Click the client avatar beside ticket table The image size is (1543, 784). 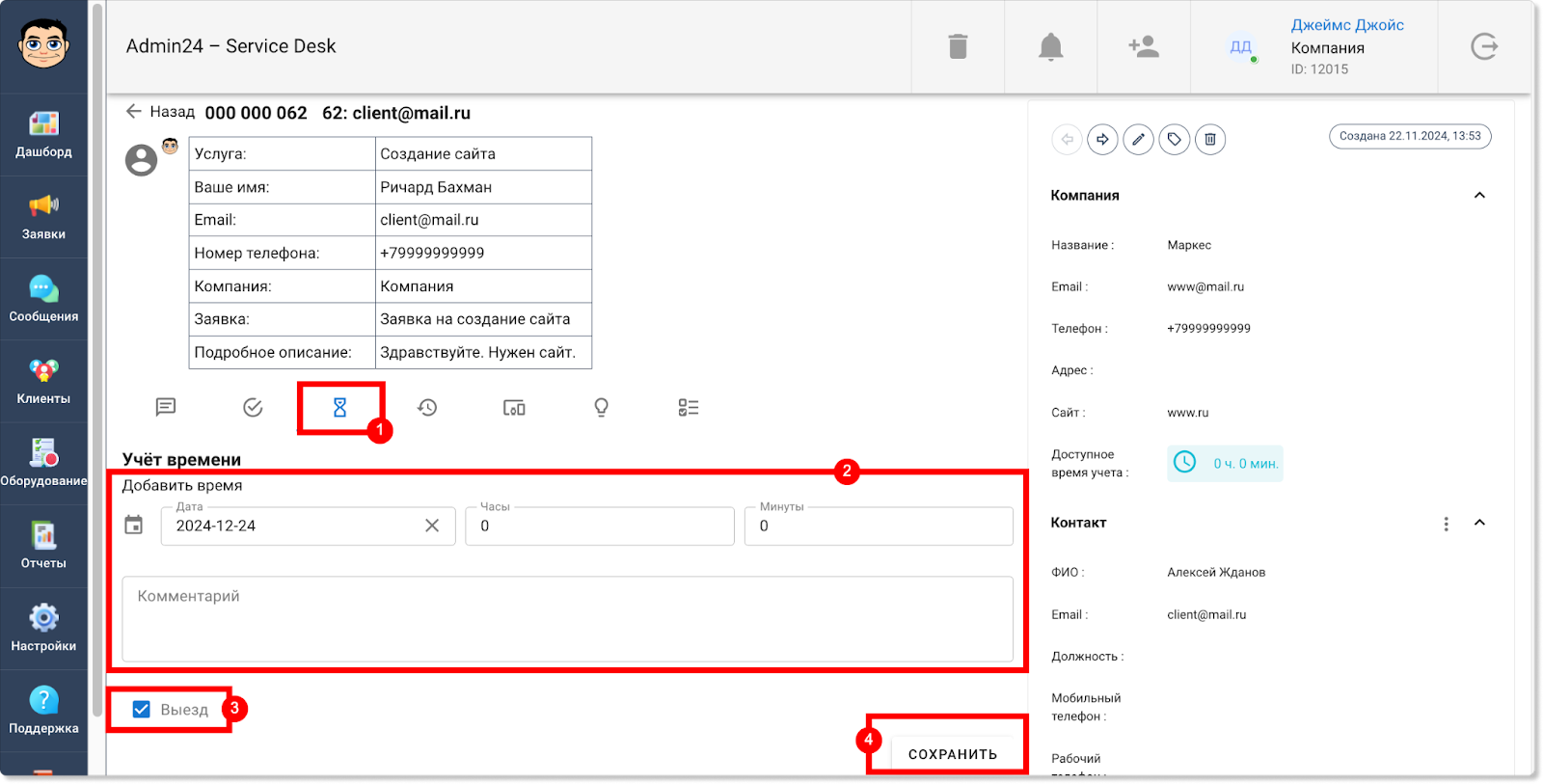142,159
